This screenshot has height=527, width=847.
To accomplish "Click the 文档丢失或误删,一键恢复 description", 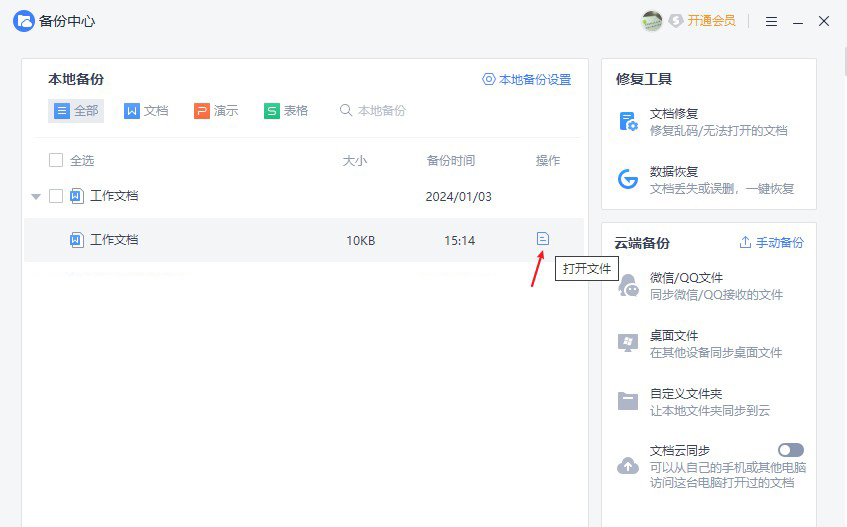I will [722, 188].
